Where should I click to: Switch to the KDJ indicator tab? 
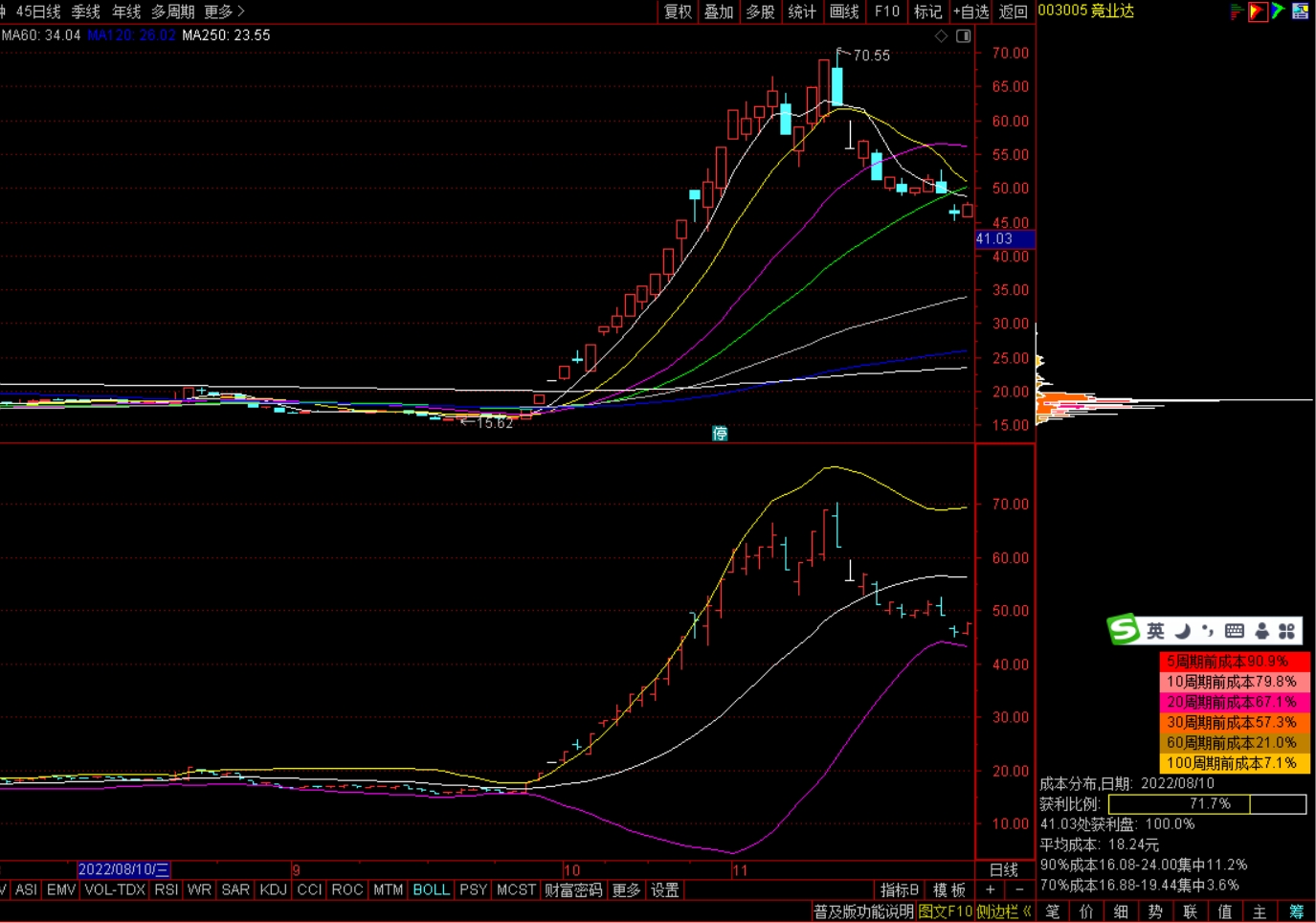click(274, 890)
